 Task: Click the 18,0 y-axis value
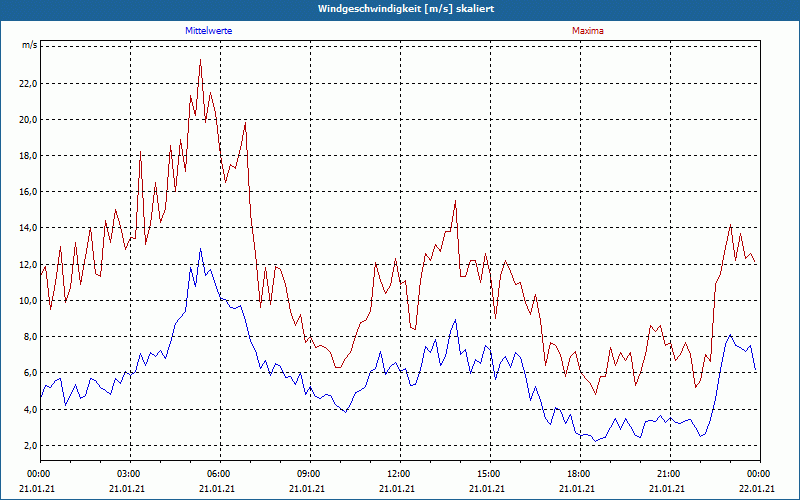pos(29,156)
